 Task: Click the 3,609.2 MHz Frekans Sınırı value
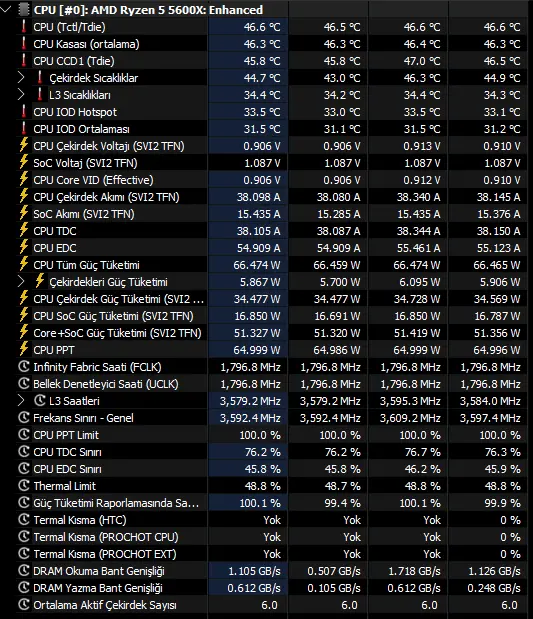(x=410, y=418)
